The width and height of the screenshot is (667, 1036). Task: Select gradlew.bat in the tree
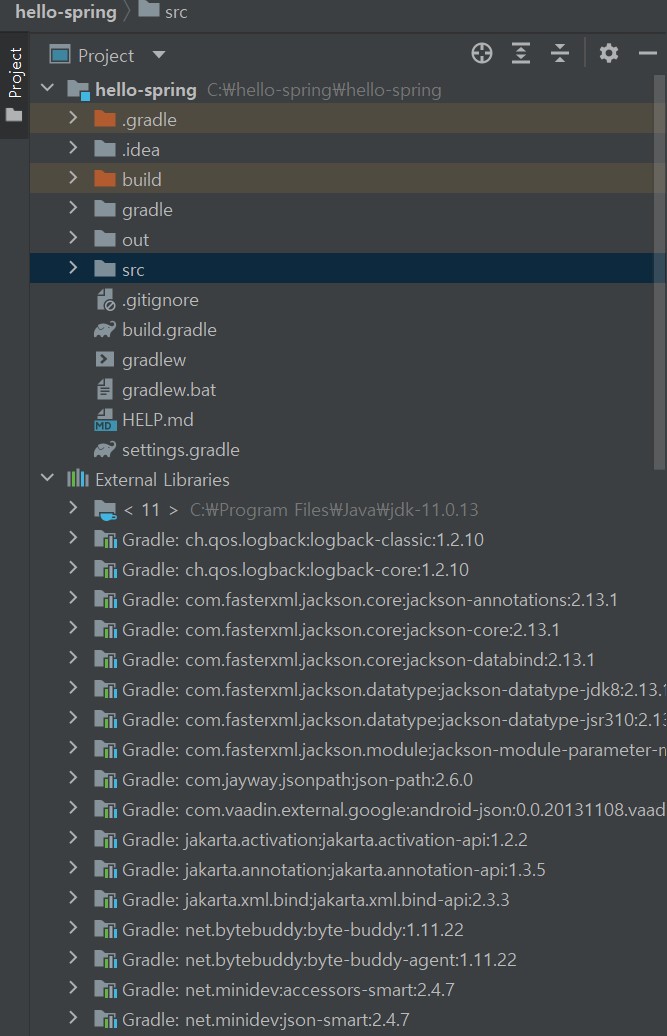[169, 390]
